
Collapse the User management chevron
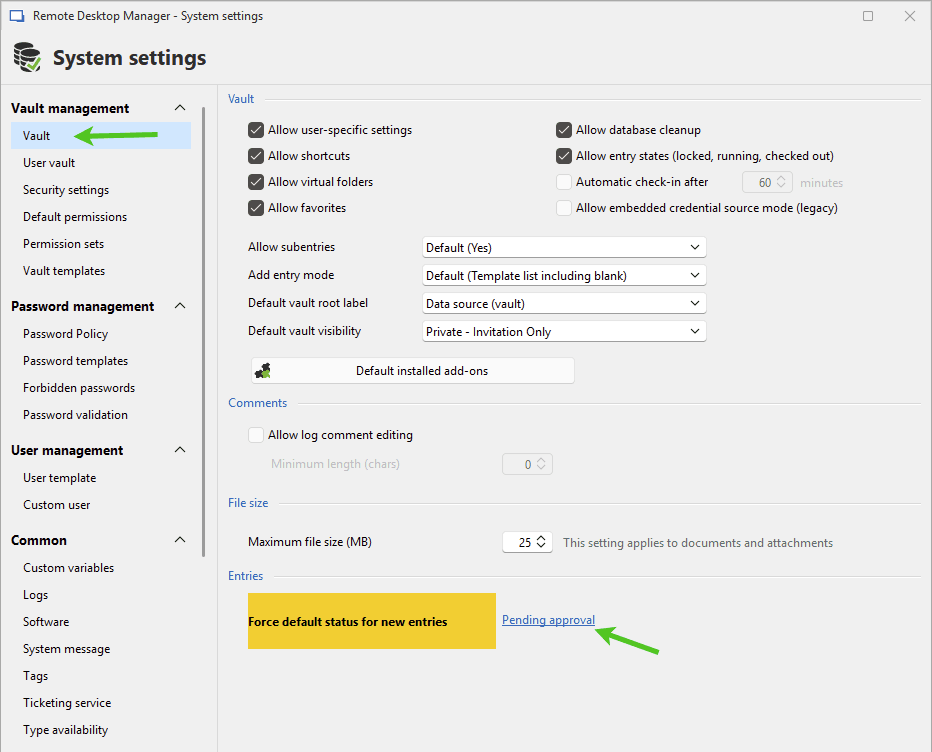(x=180, y=450)
